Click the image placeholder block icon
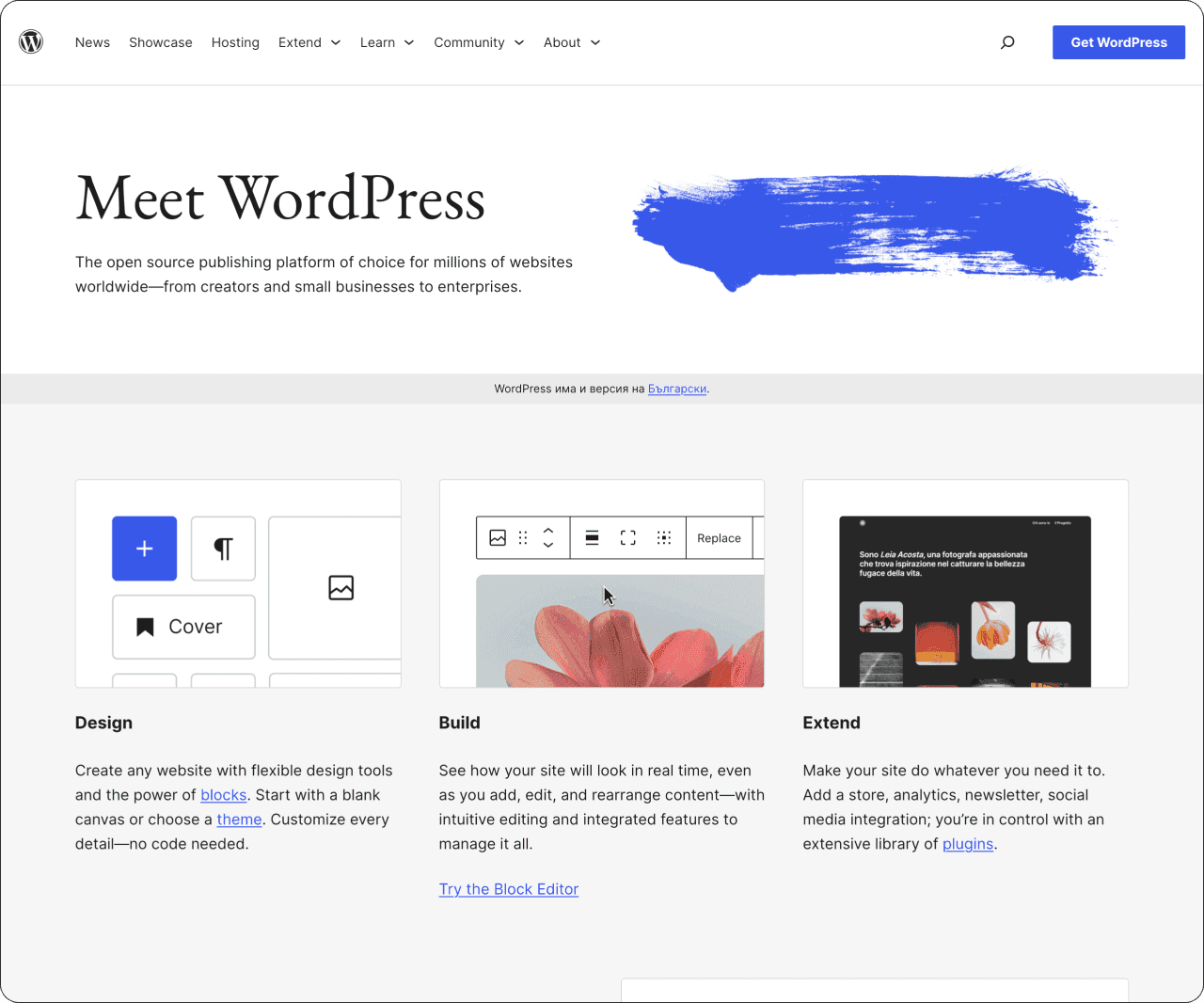This screenshot has width=1204, height=1003. 341,588
